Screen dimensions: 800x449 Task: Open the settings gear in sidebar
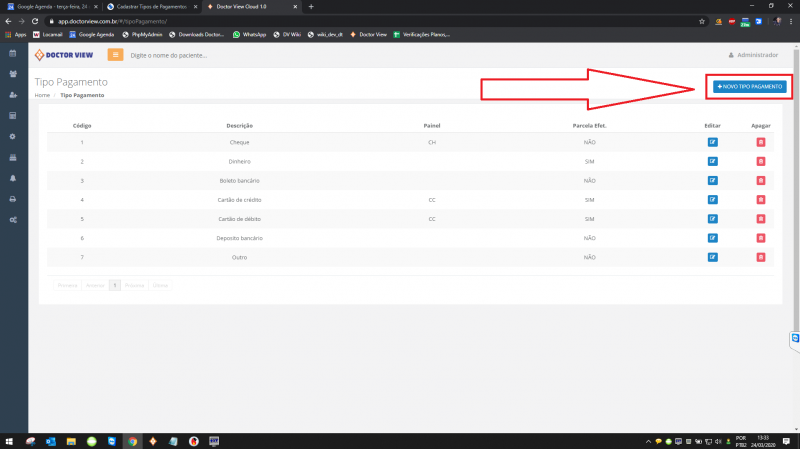click(13, 136)
